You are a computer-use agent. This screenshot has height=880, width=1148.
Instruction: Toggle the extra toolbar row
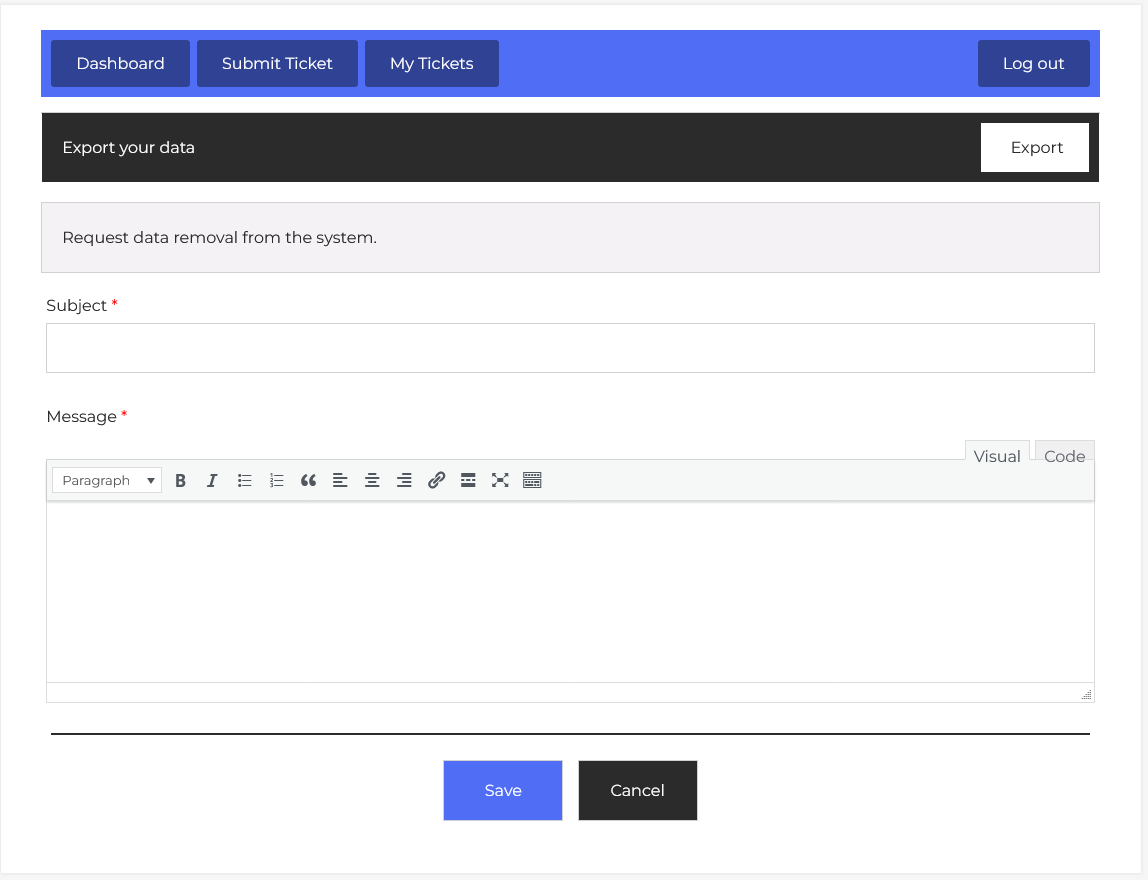click(532, 481)
